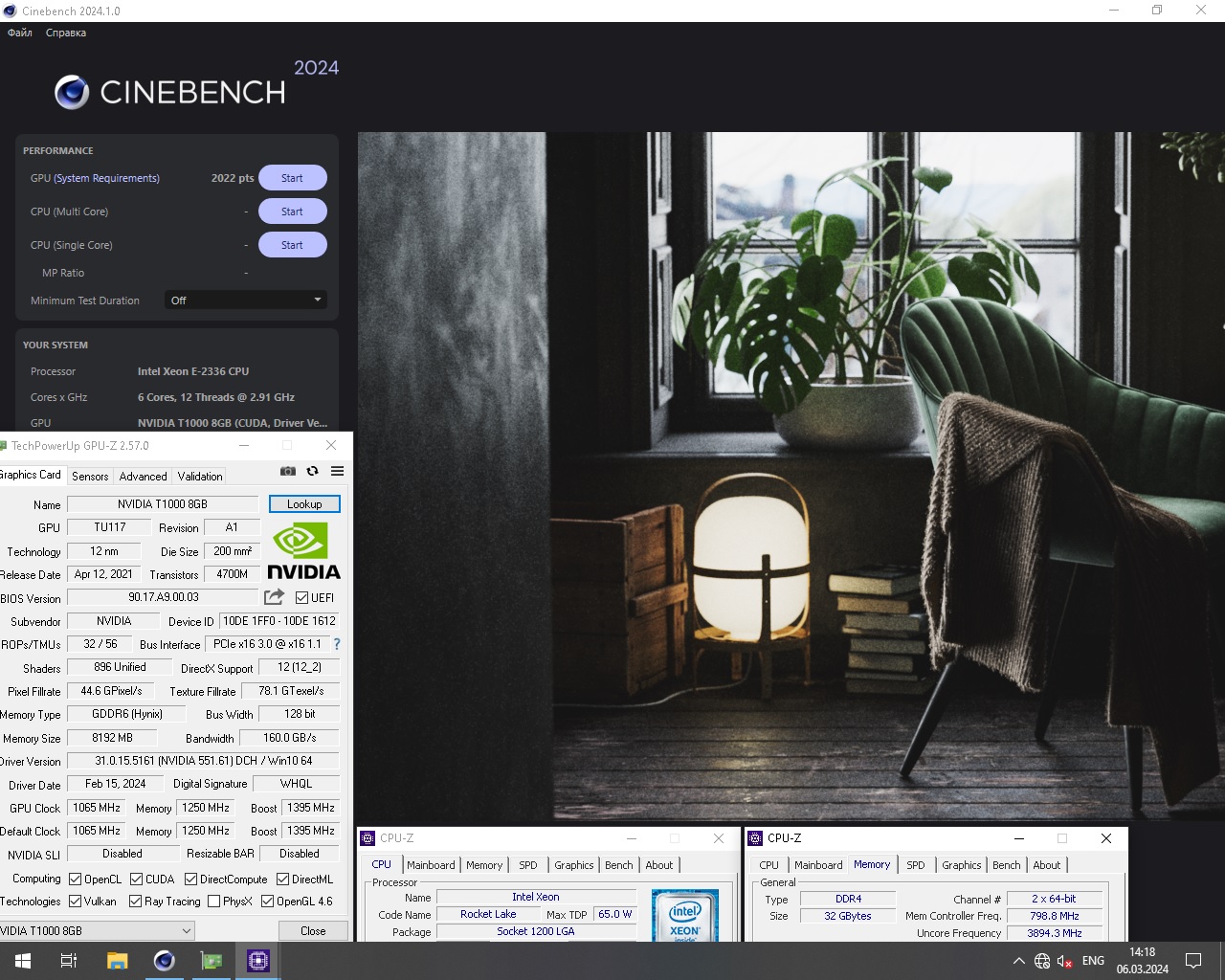The image size is (1225, 980).
Task: Toggle the Vulkan checkbox
Action: tap(76, 902)
